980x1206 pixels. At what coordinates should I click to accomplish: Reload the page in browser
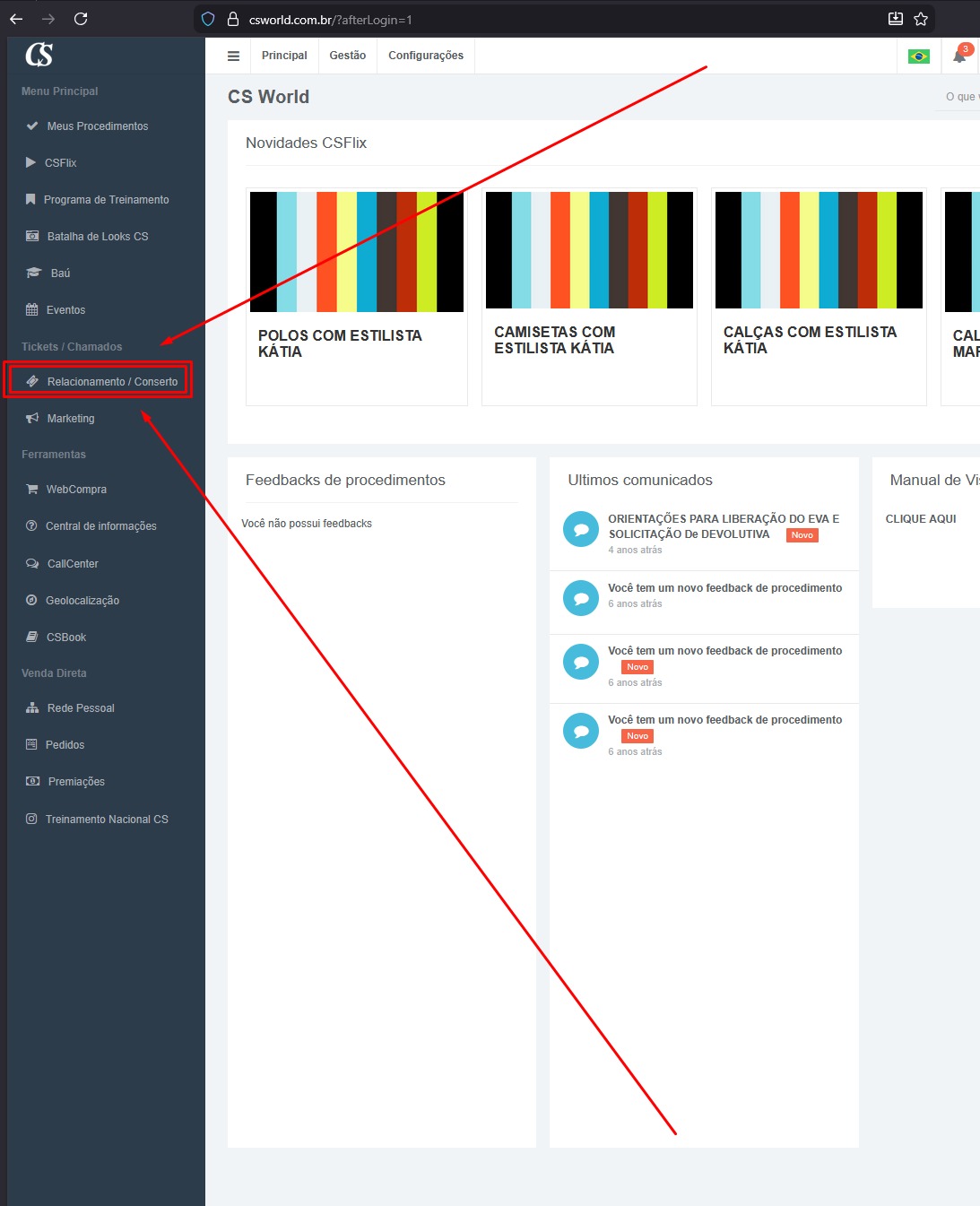click(81, 19)
